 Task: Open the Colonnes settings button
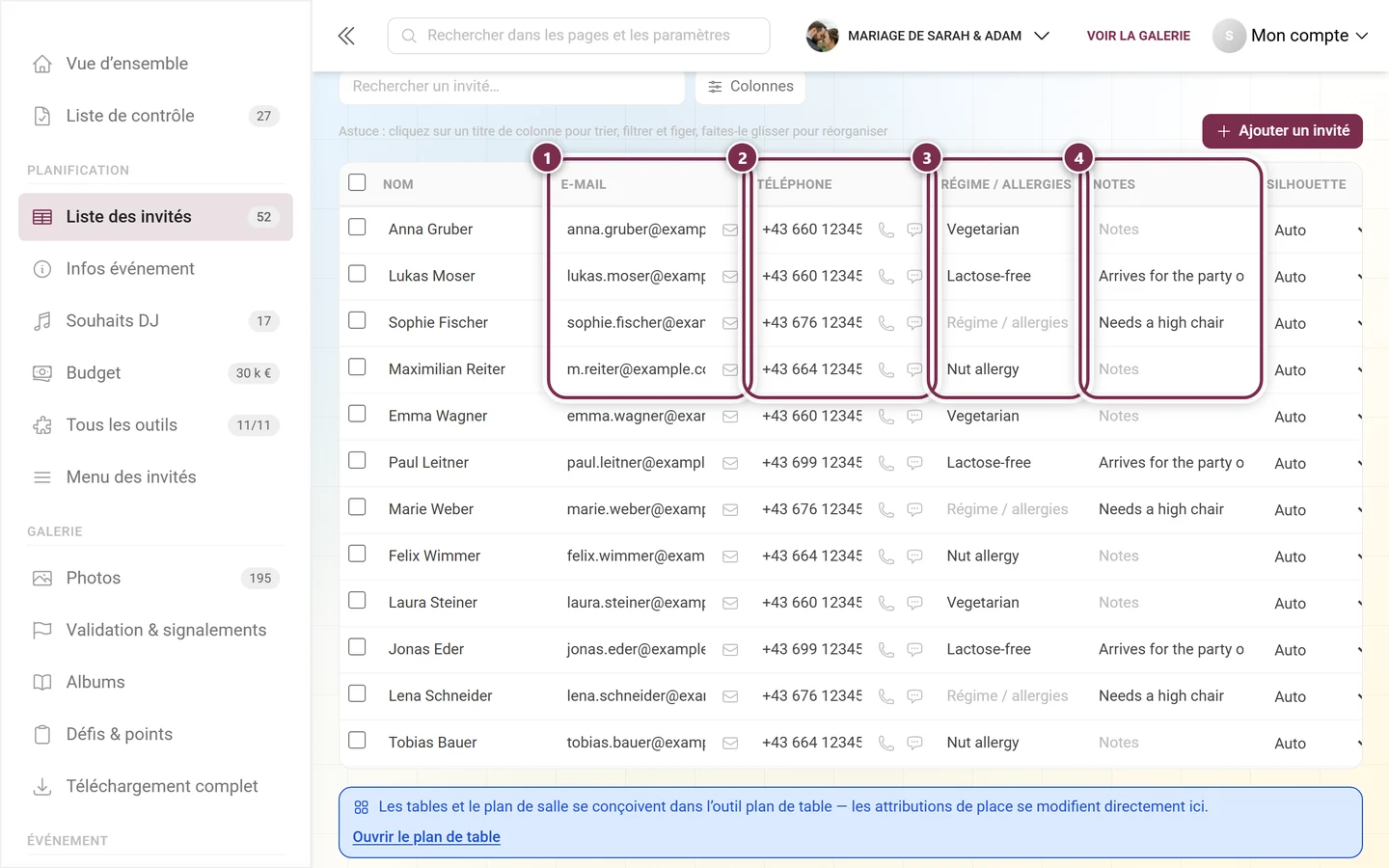point(750,87)
